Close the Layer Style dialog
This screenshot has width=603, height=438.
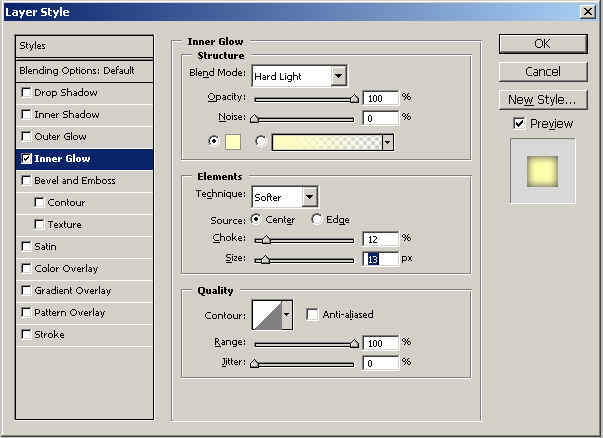(588, 12)
